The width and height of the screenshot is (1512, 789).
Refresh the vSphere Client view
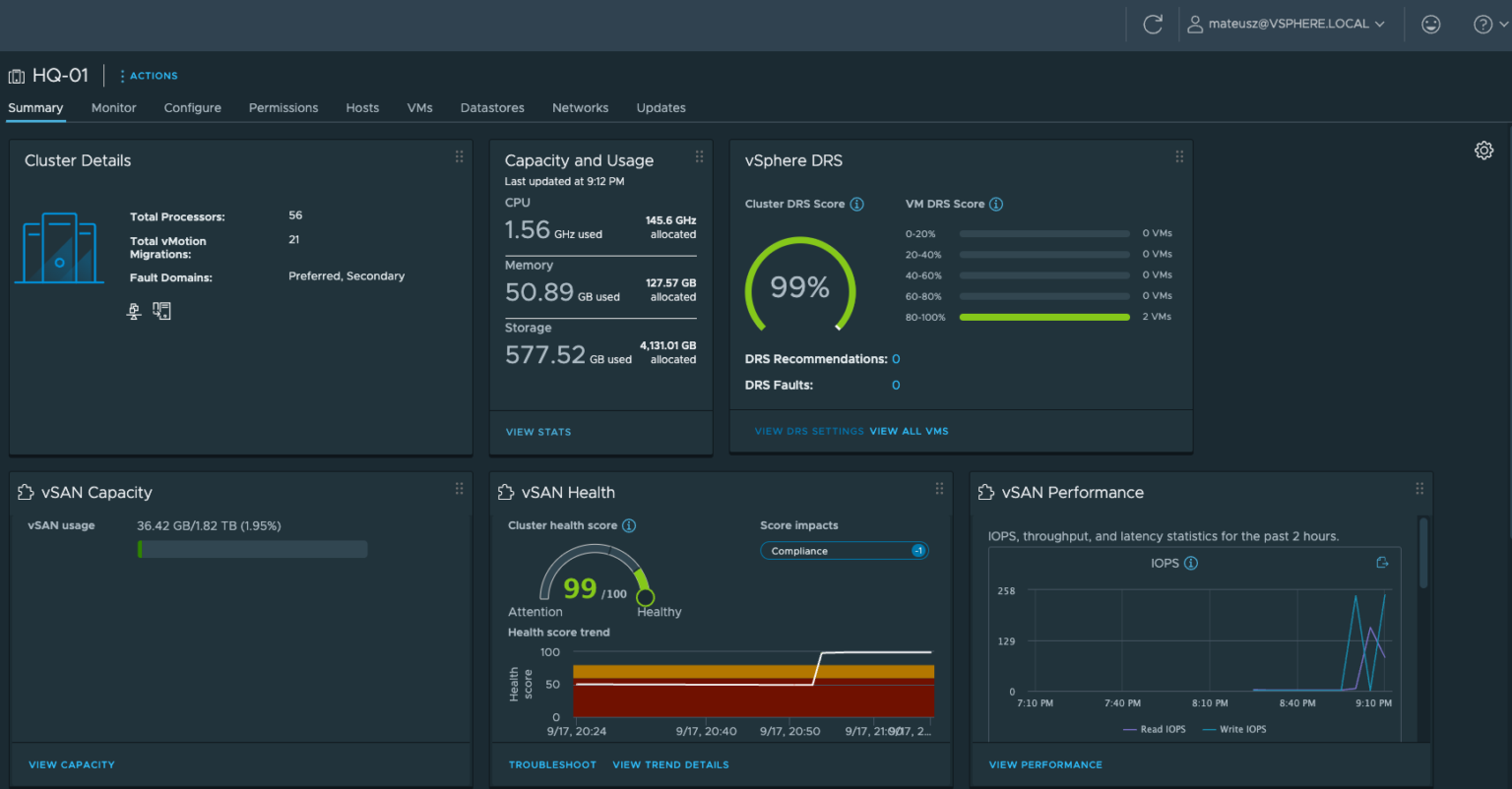[1153, 25]
